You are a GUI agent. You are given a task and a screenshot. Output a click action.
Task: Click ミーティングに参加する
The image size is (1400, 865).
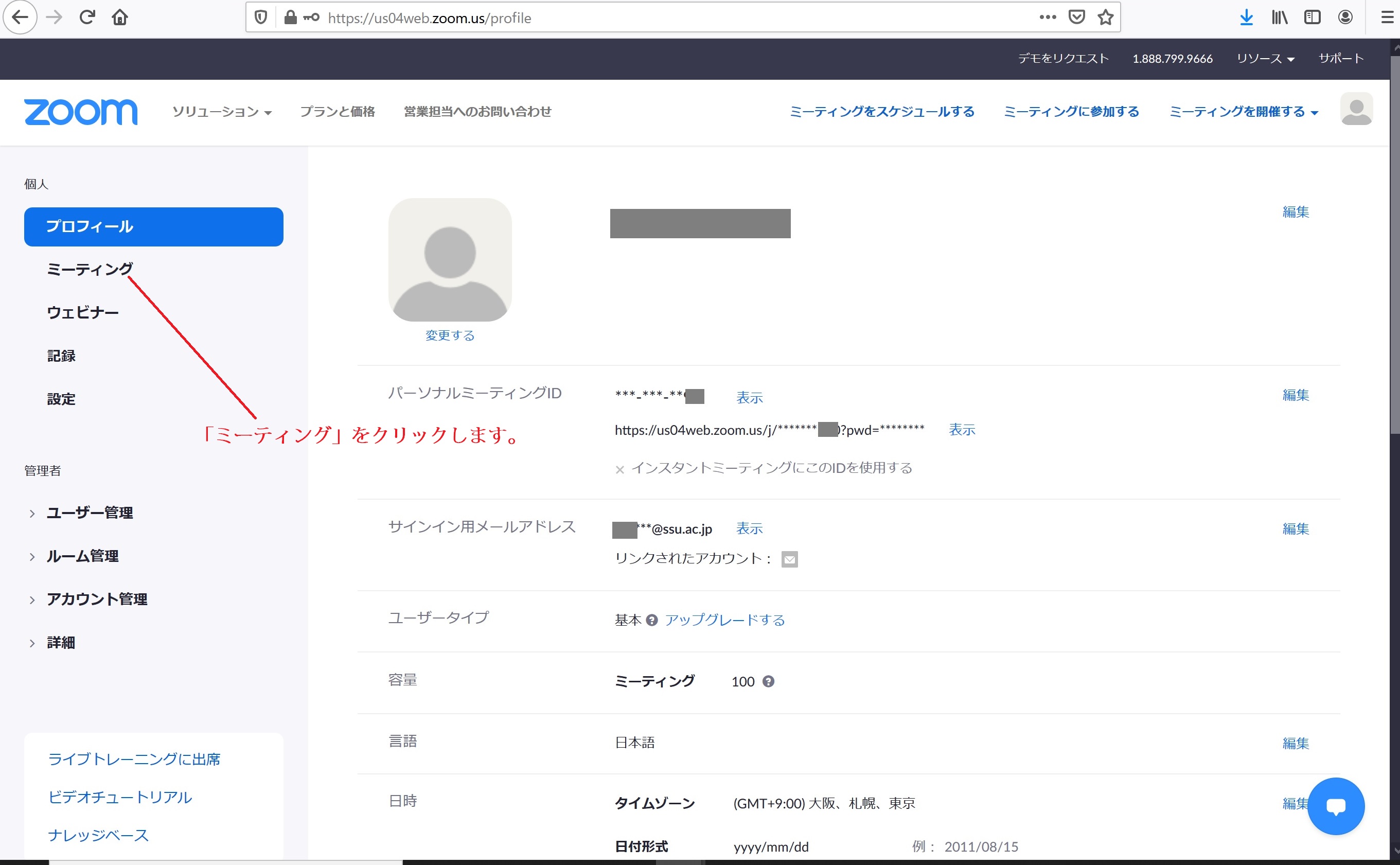click(x=1072, y=112)
